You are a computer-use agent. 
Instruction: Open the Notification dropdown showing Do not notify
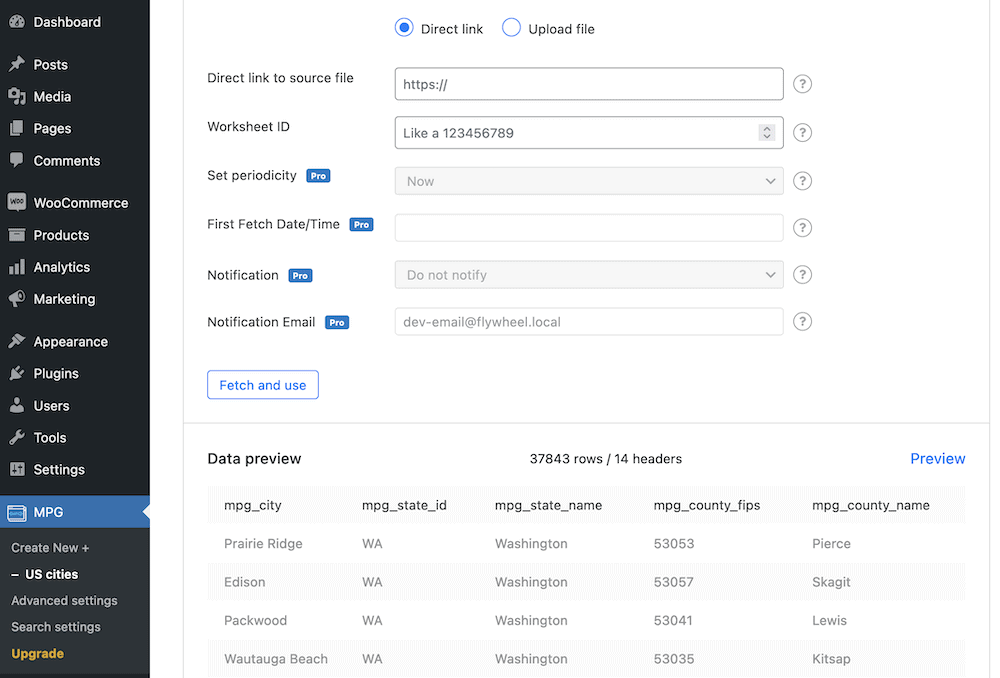pyautogui.click(x=588, y=274)
